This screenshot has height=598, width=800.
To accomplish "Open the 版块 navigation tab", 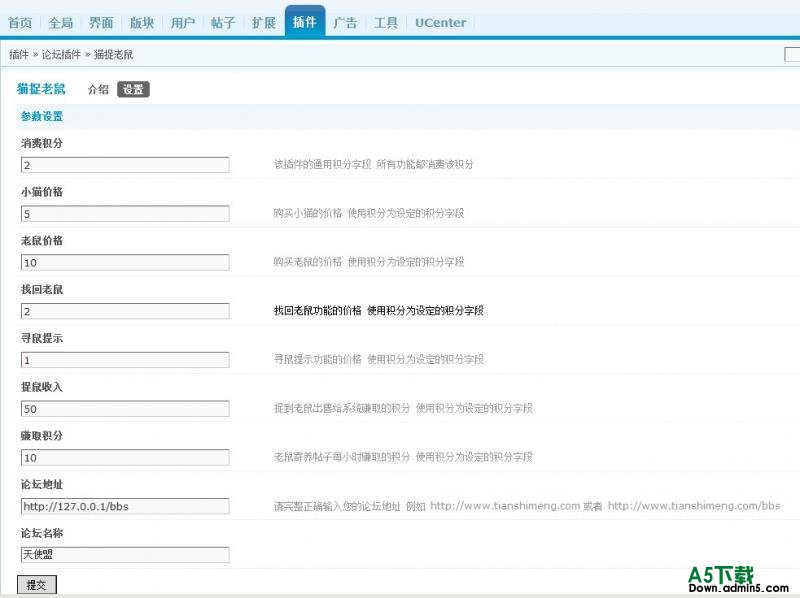I will pos(142,23).
